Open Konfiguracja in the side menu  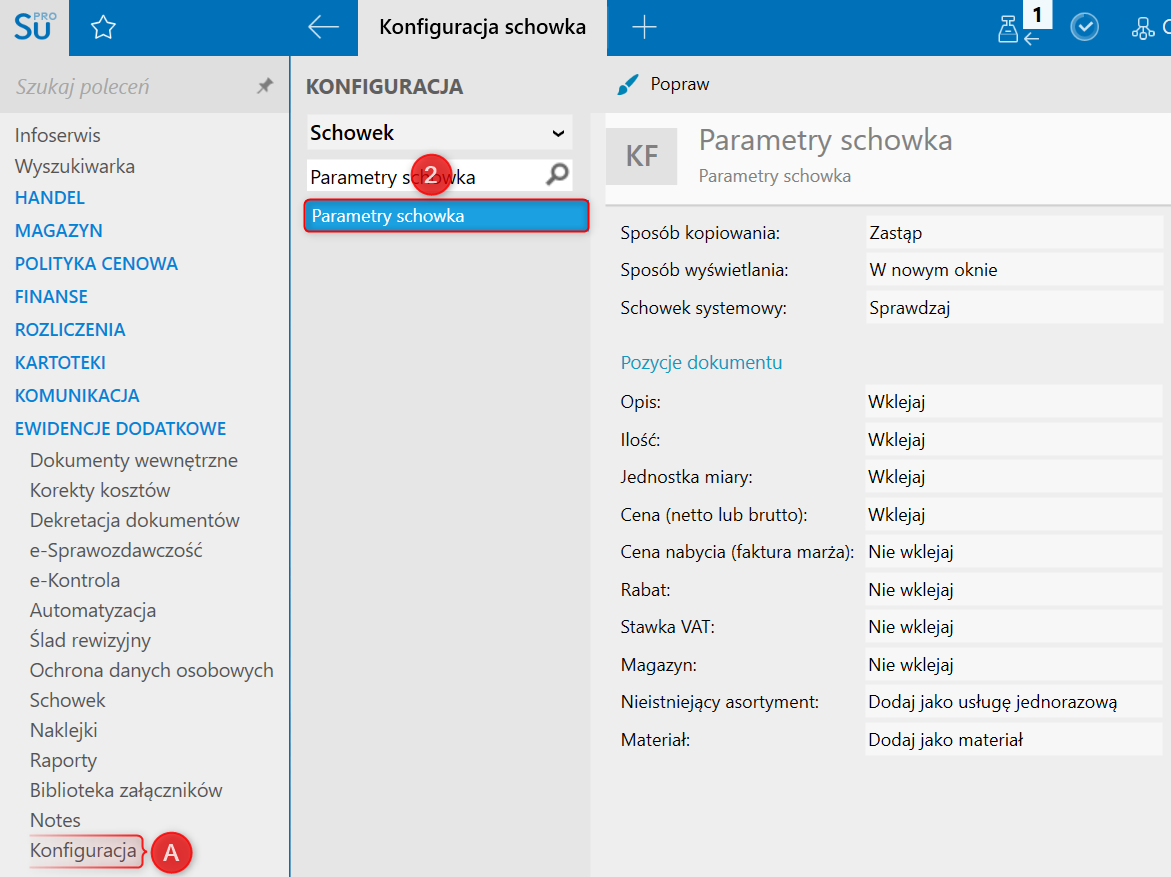coord(83,851)
